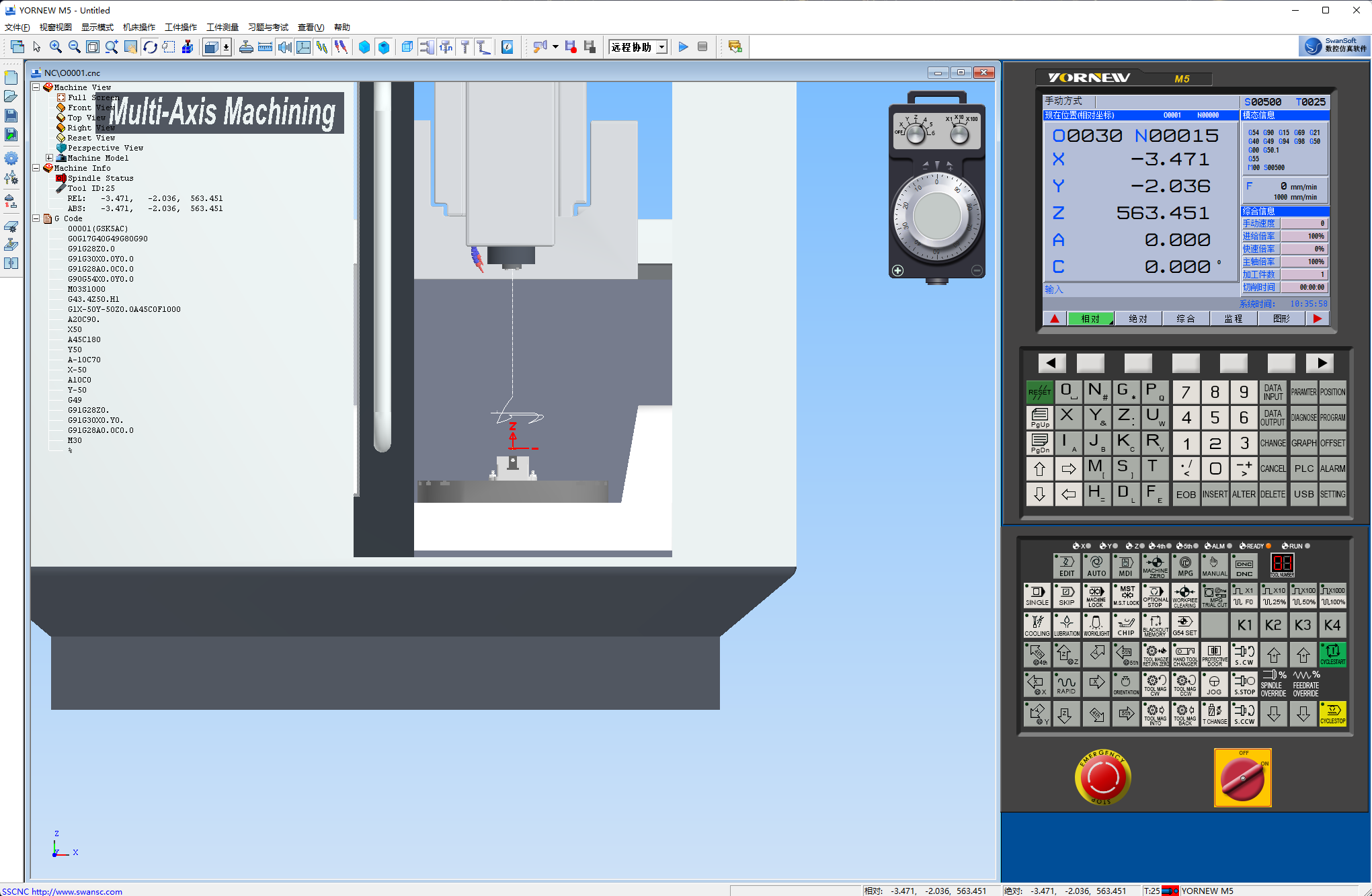Switch to the 绝对 position tab
The height and width of the screenshot is (896, 1372).
[1138, 319]
